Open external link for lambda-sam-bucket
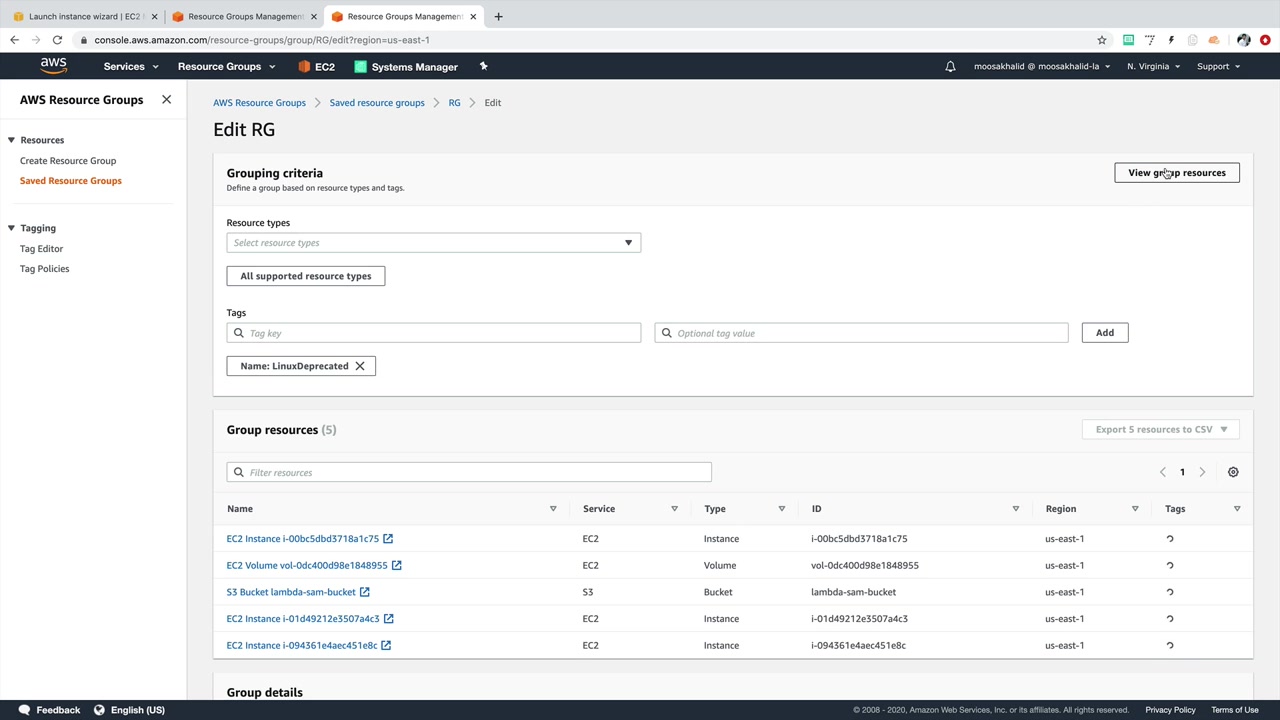 pyautogui.click(x=365, y=592)
